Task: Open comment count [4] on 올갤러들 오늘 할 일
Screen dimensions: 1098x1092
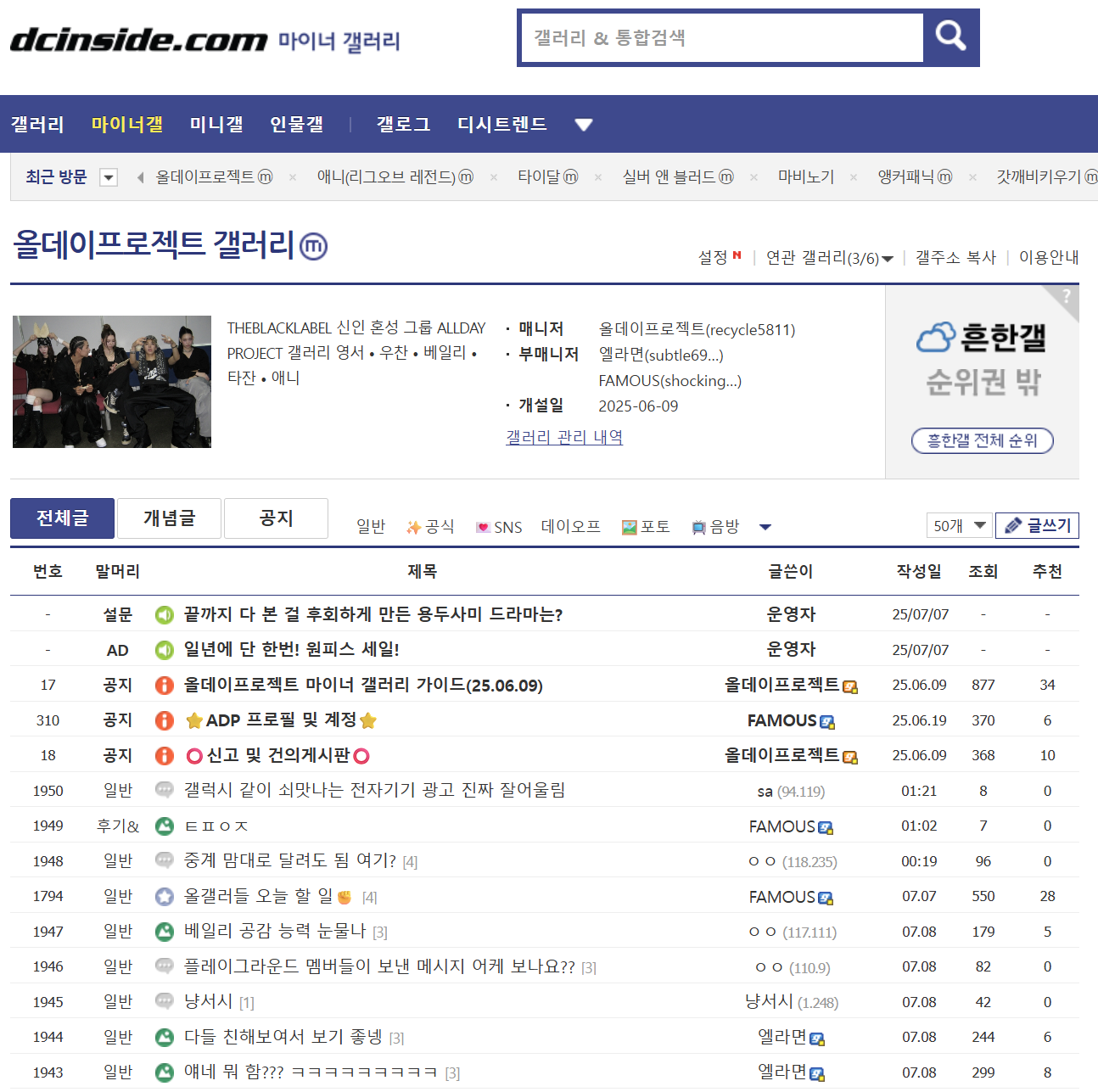Action: coord(369,898)
